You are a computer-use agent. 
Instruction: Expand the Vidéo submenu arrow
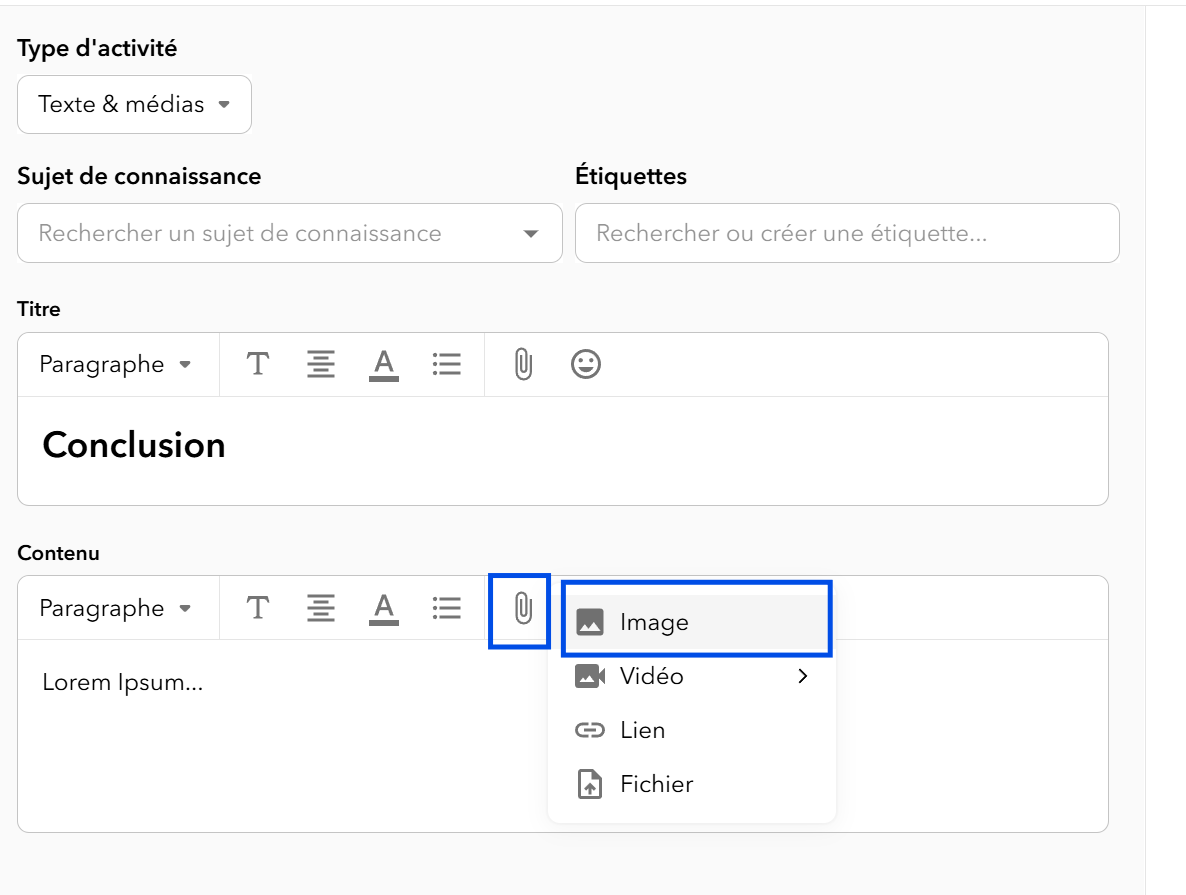[803, 676]
